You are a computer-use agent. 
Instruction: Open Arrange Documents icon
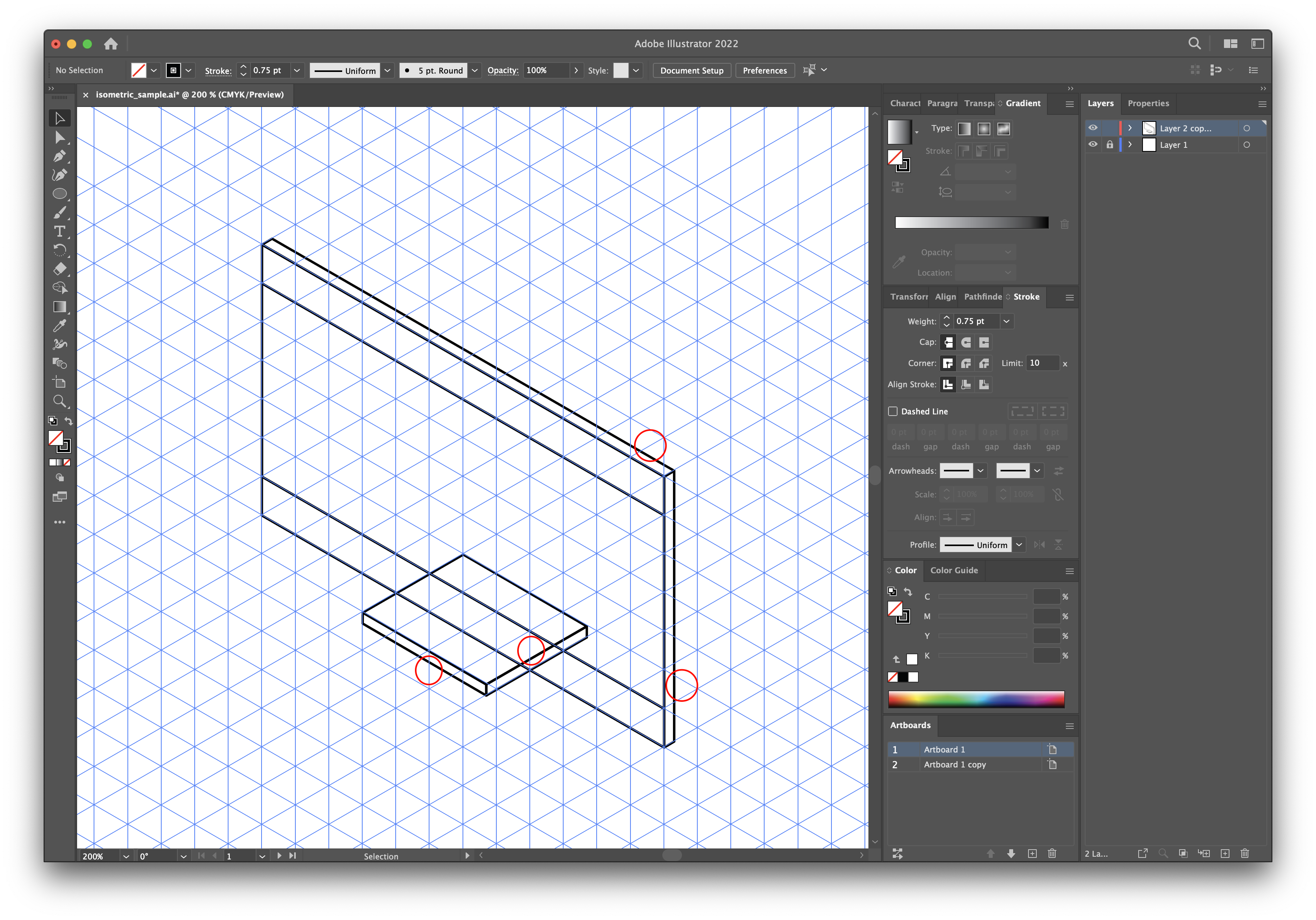[1230, 44]
